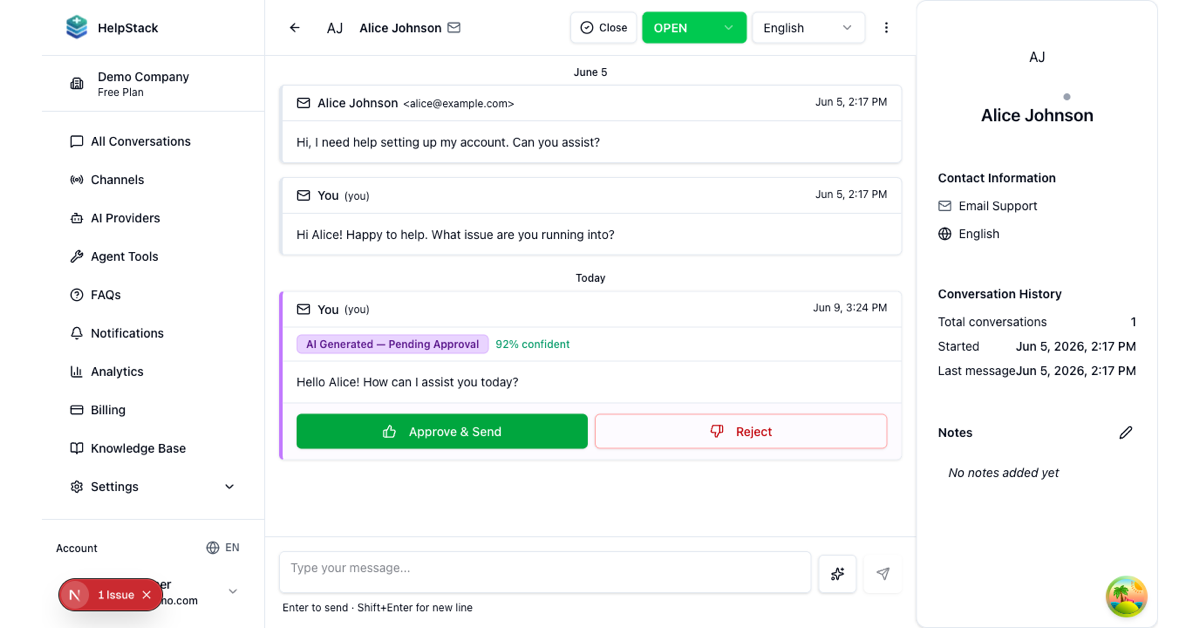Click the AJ avatar in contact panel
The image size is (1200, 628).
[x=1037, y=57]
